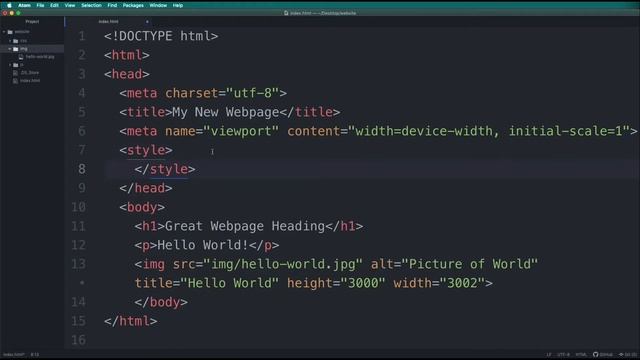Click the opening <style> tag
The width and height of the screenshot is (640, 360).
[x=146, y=150]
